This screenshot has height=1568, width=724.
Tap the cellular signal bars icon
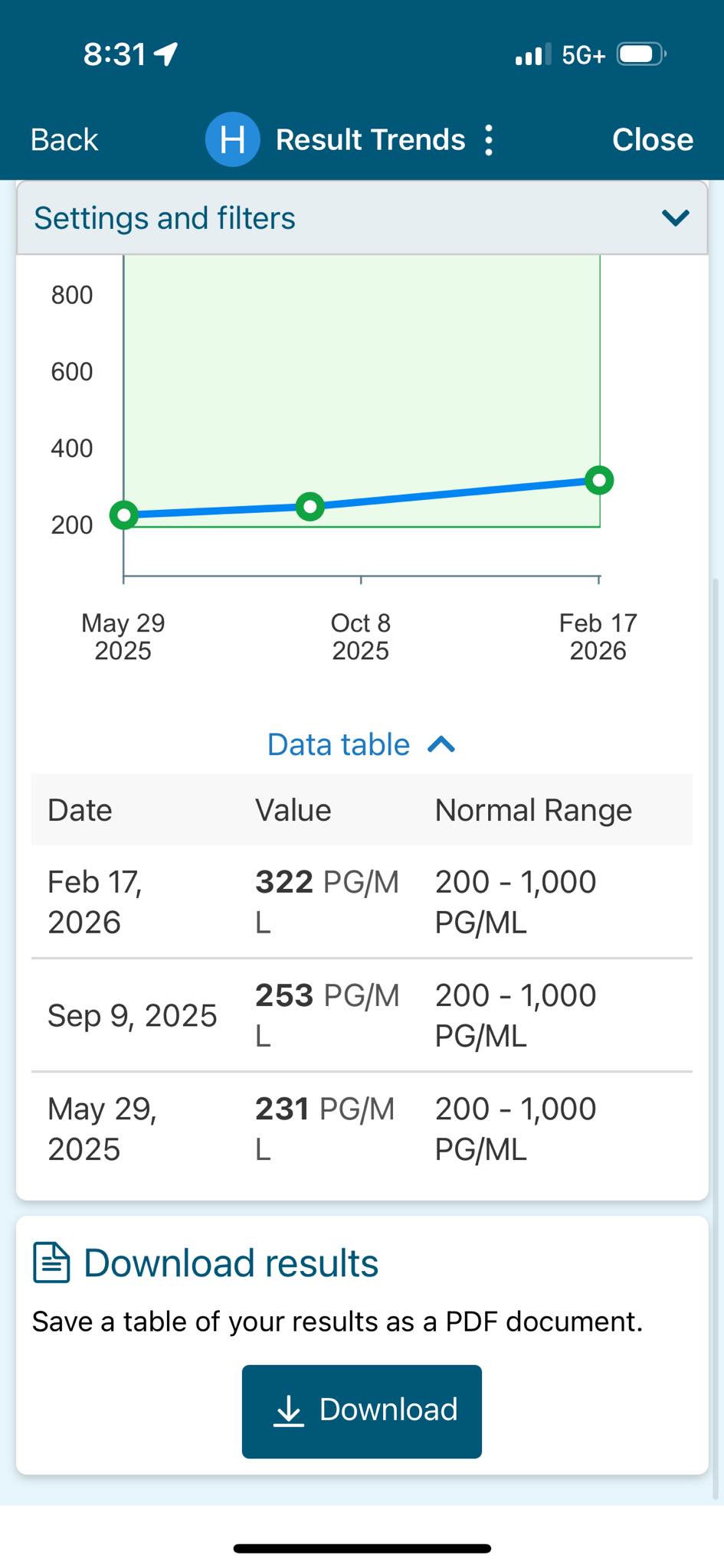click(532, 55)
